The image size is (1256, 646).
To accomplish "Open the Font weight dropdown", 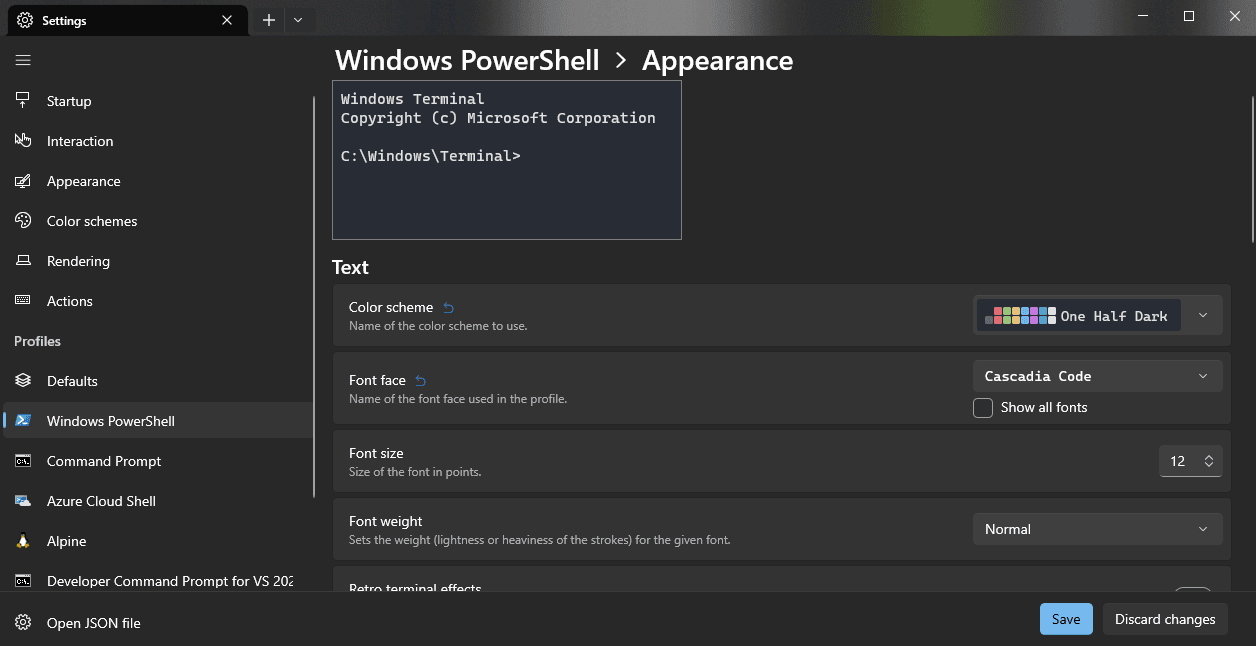I will pos(1097,528).
